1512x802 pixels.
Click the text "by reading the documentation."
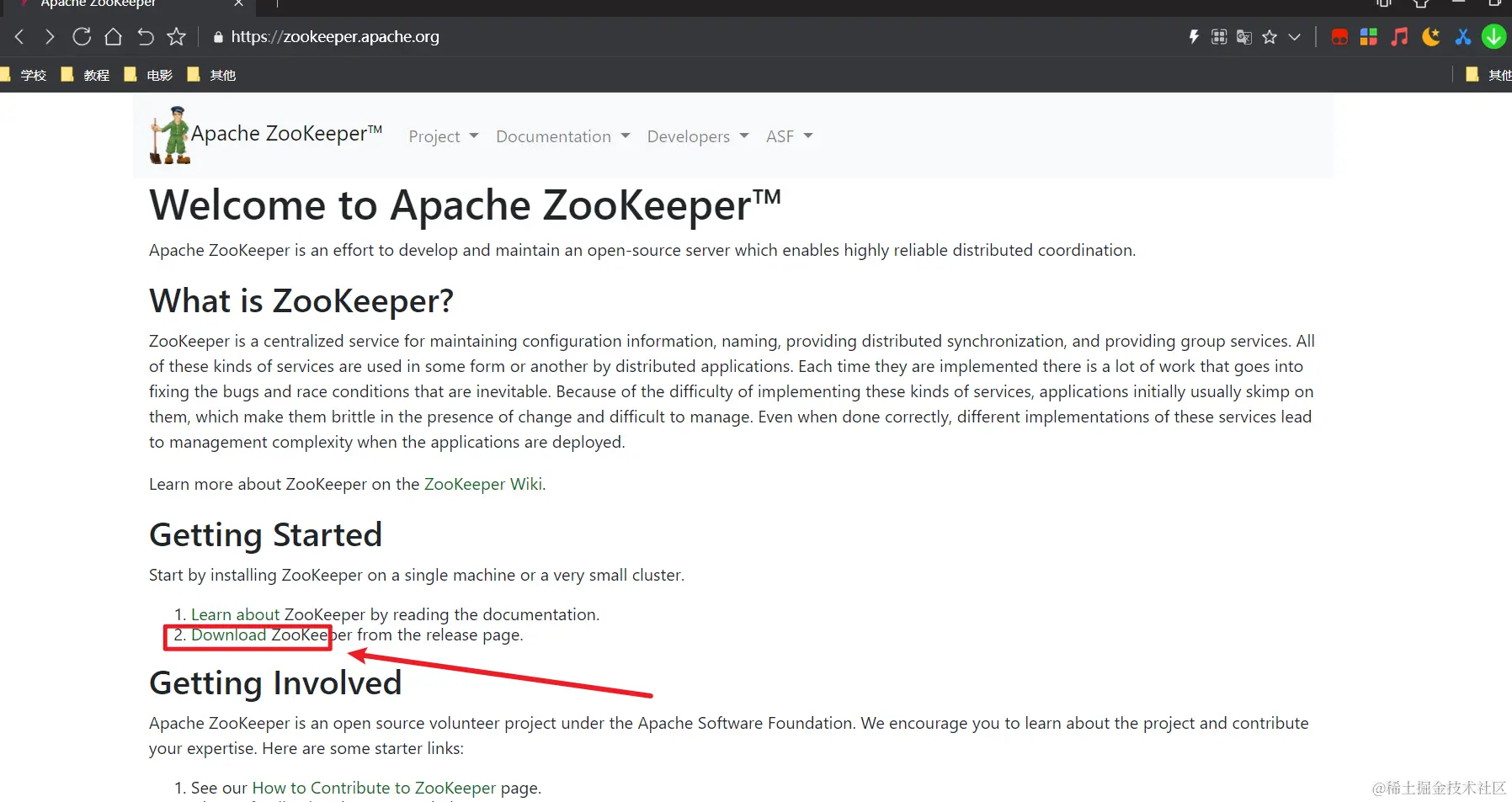pos(485,614)
